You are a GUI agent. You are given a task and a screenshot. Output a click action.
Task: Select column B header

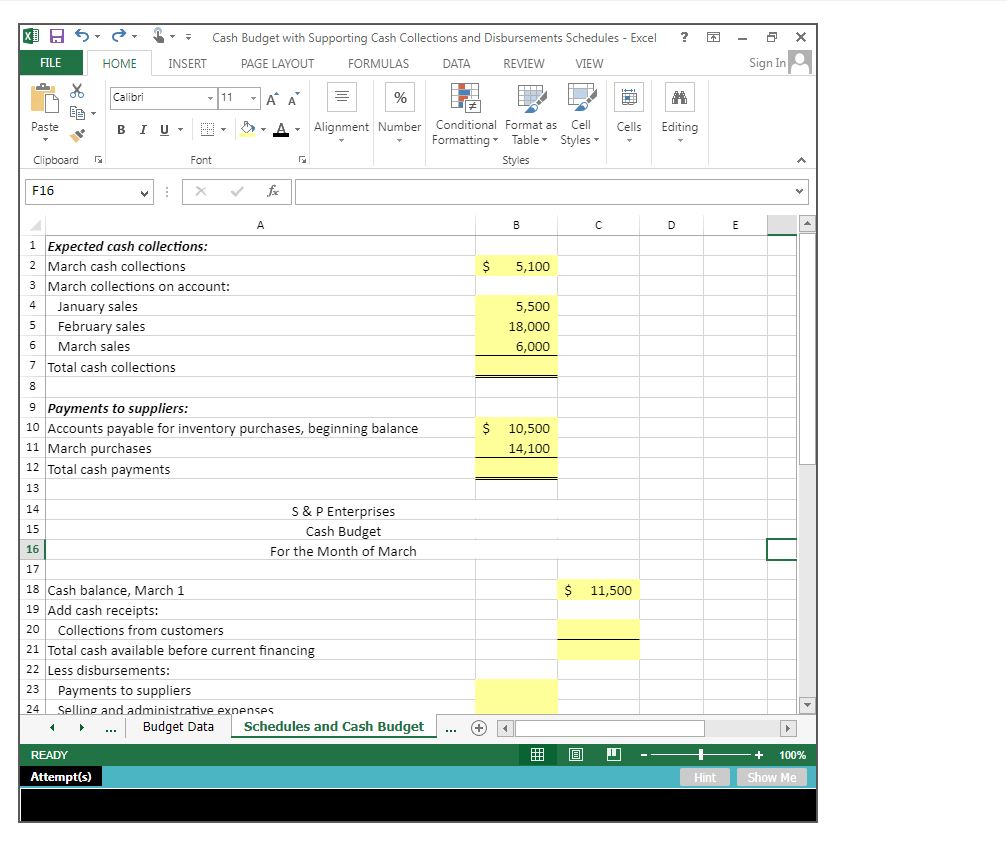click(x=516, y=225)
